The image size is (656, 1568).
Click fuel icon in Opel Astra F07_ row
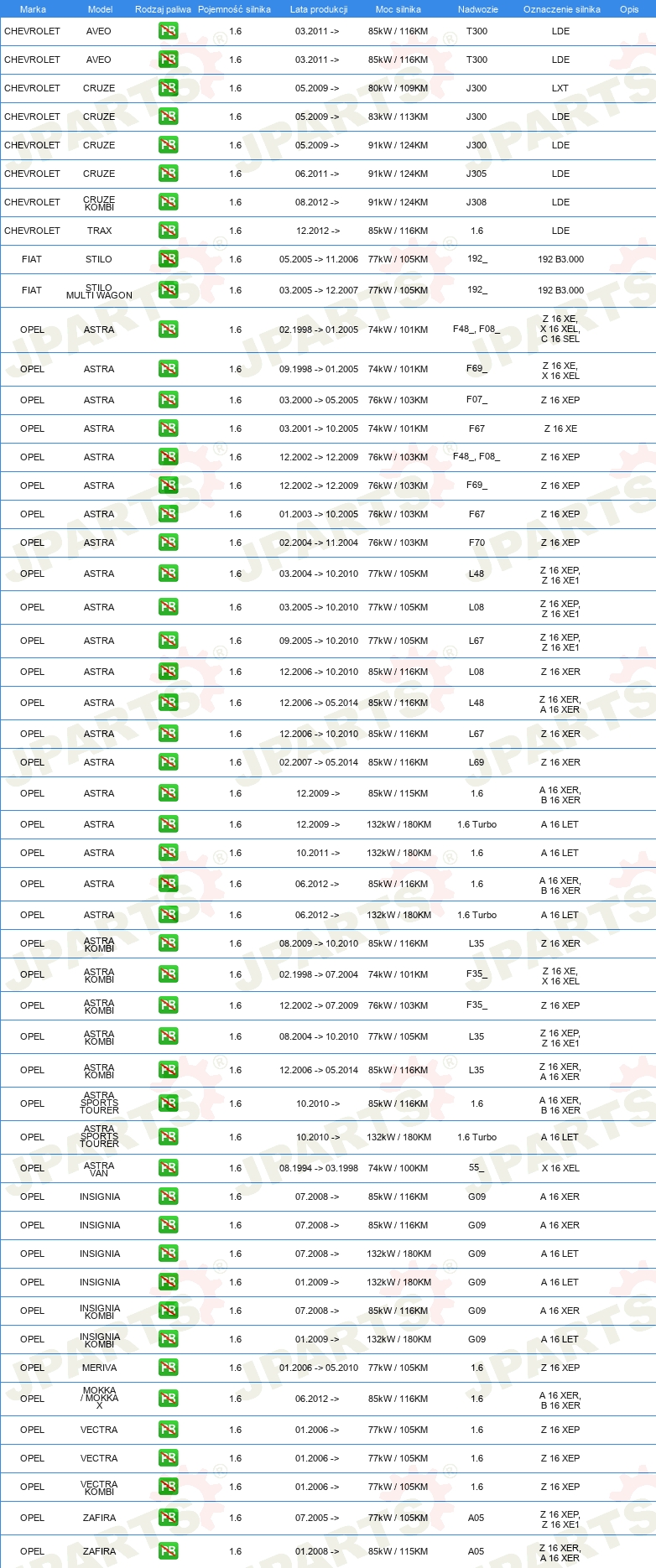click(168, 400)
